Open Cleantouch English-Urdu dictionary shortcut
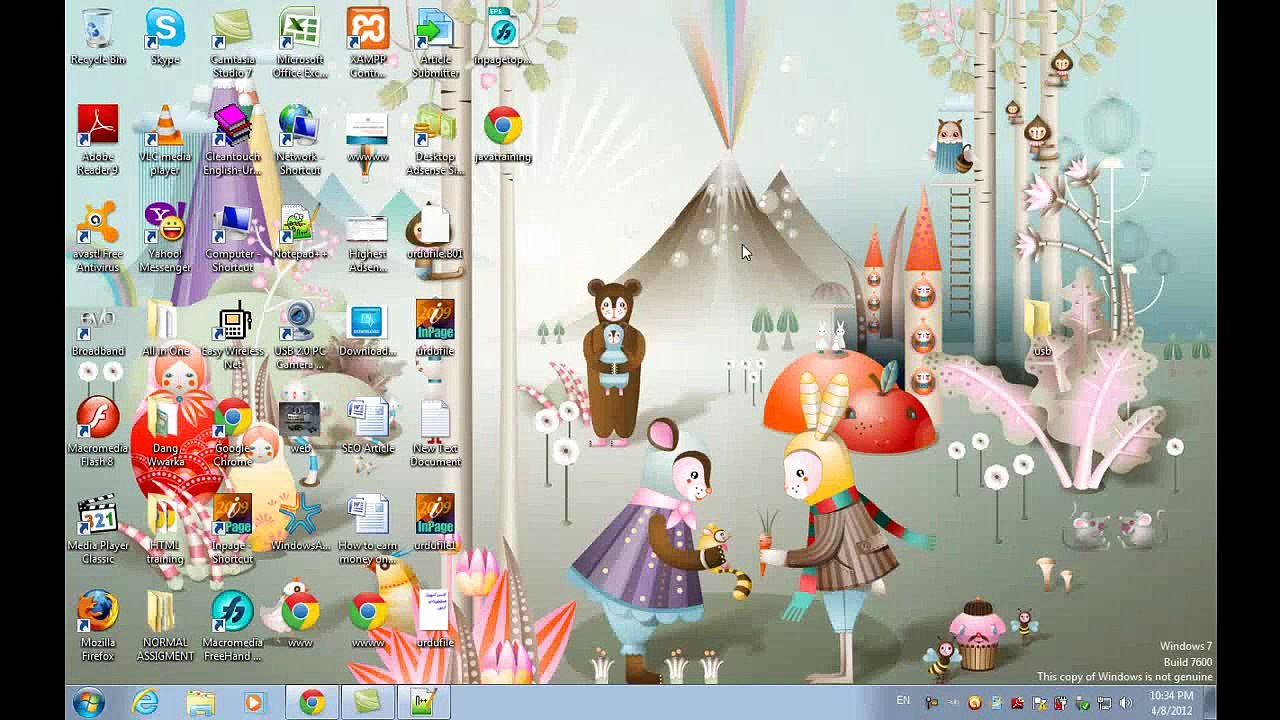Image resolution: width=1280 pixels, height=720 pixels. 232,140
